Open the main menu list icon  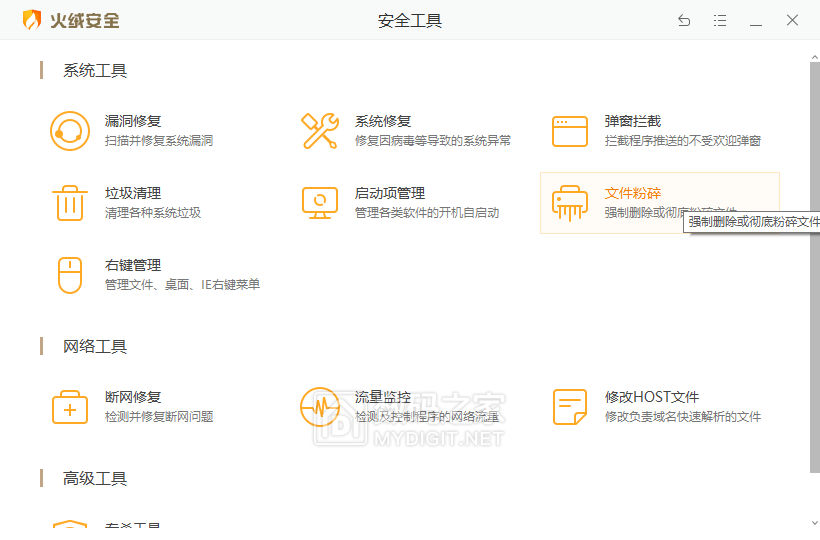click(720, 20)
